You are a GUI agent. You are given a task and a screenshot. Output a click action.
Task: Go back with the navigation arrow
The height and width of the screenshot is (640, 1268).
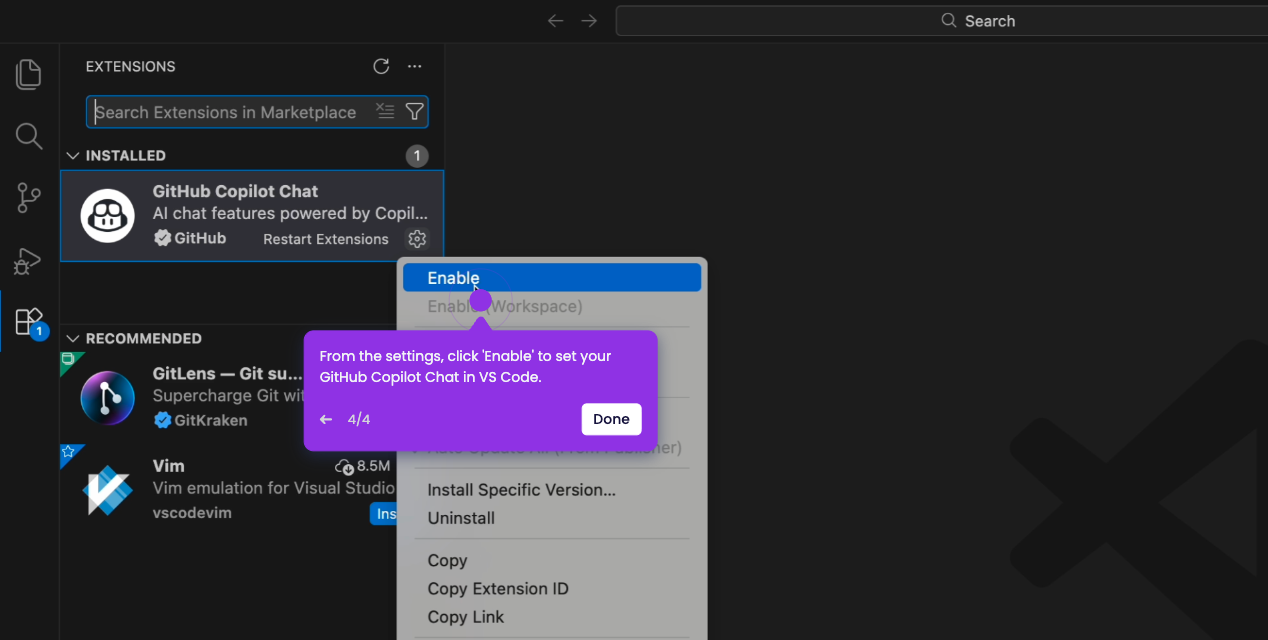(x=556, y=20)
